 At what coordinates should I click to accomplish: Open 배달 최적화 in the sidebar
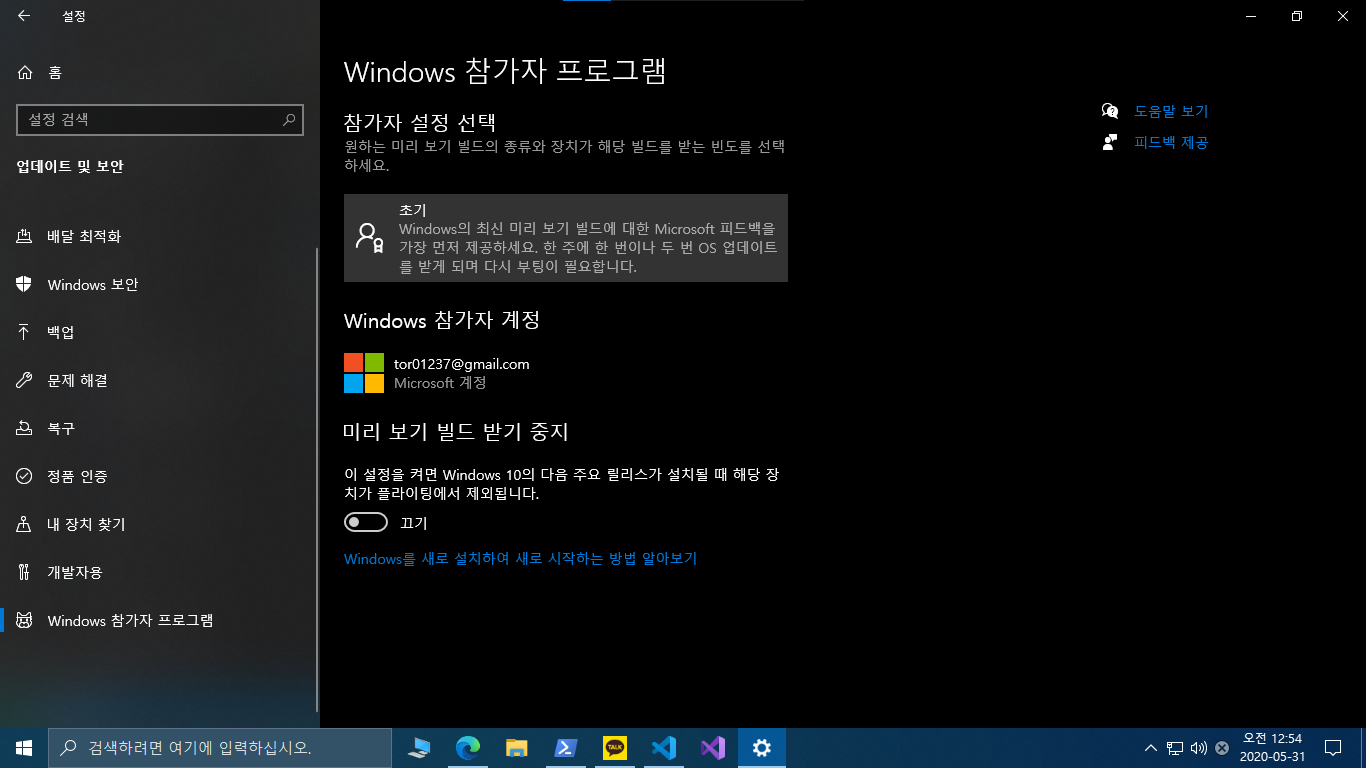[160, 237]
